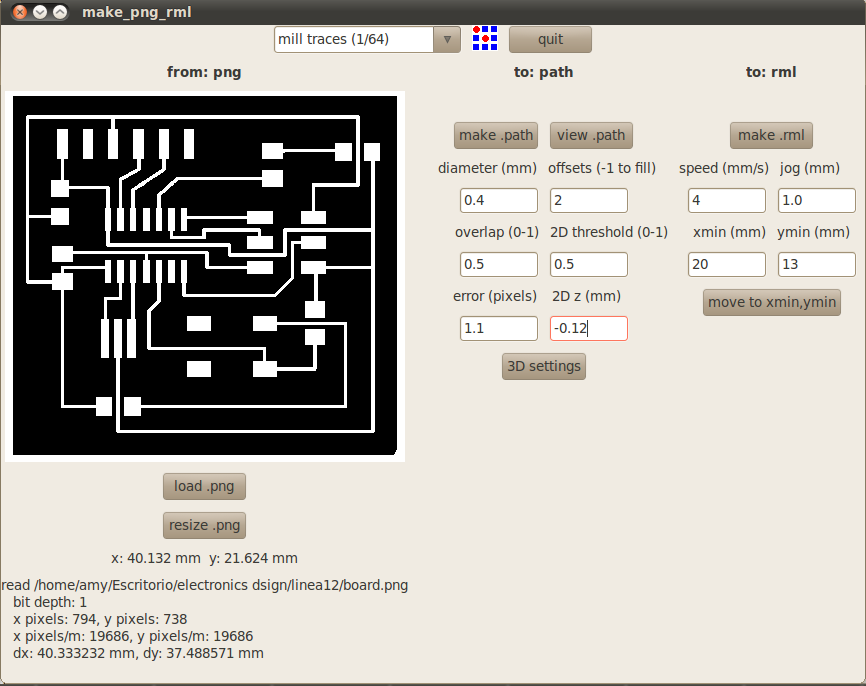Viewport: 866px width, 686px height.
Task: Click the quit button
Action: (550, 40)
